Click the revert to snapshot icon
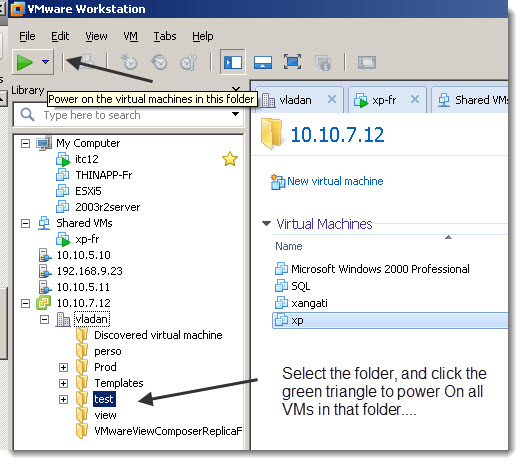Image resolution: width=523 pixels, height=465 pixels. point(159,62)
